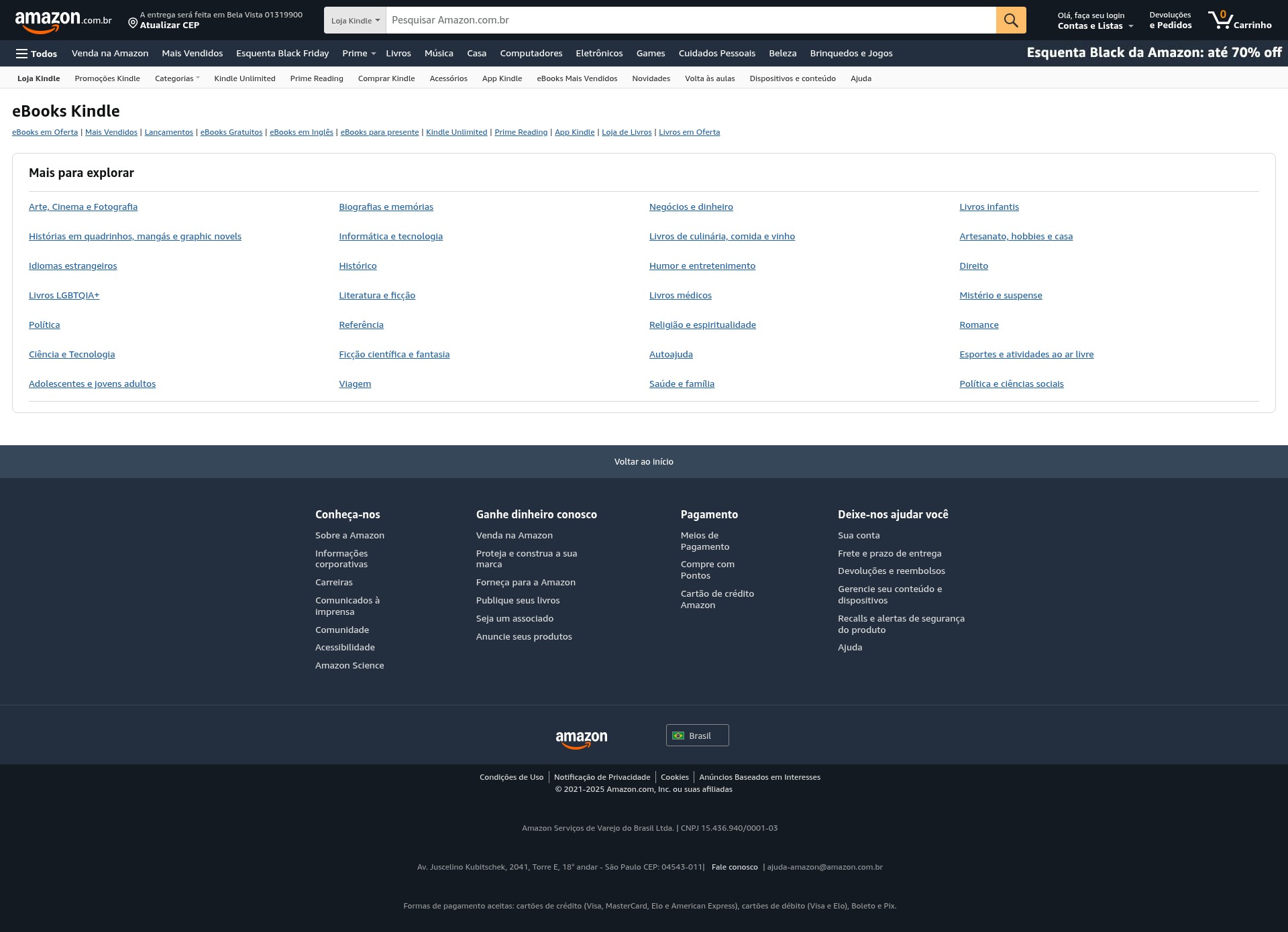The height and width of the screenshot is (932, 1288).
Task: Open Loja de Livros link
Action: [627, 132]
